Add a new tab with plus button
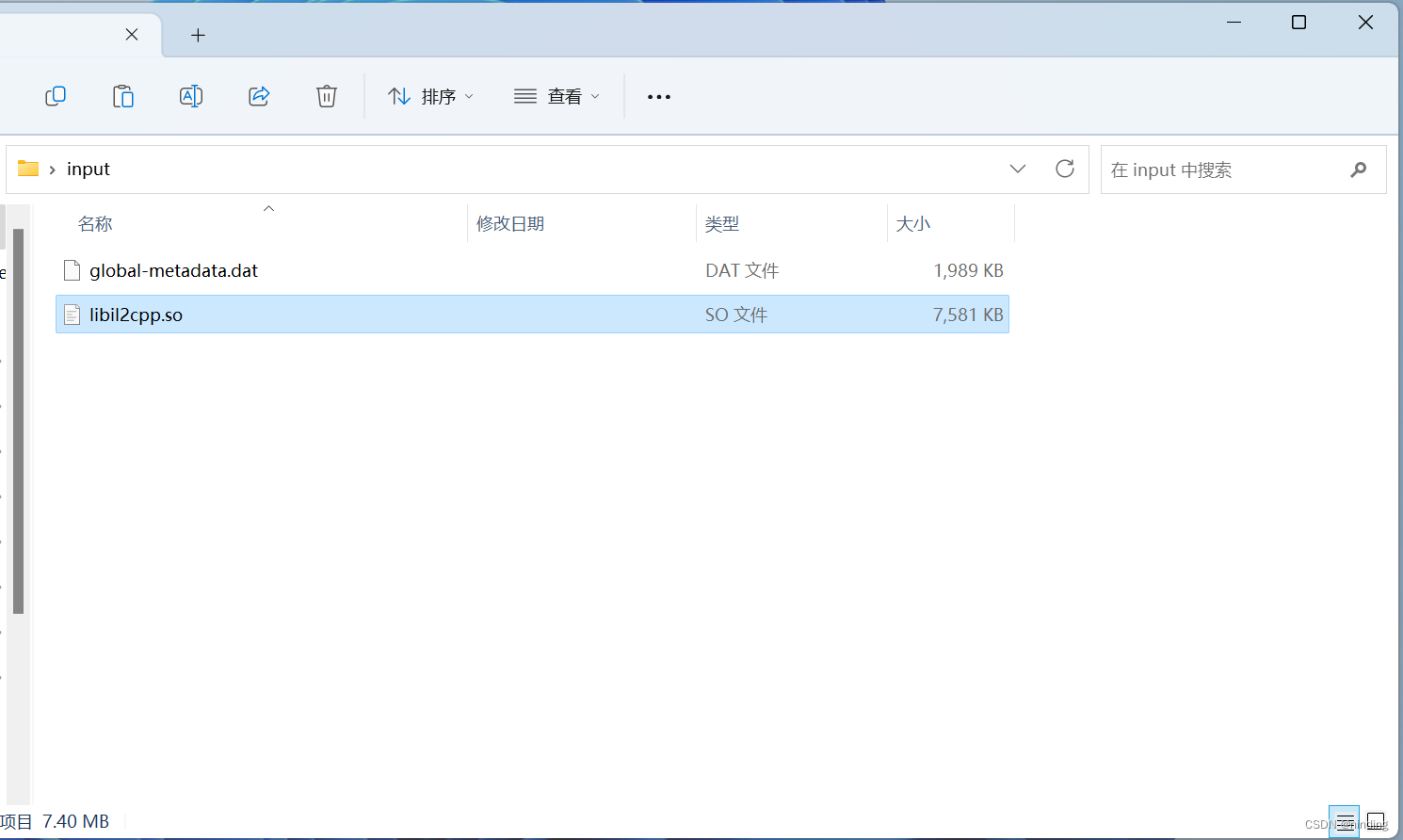1403x840 pixels. click(198, 36)
